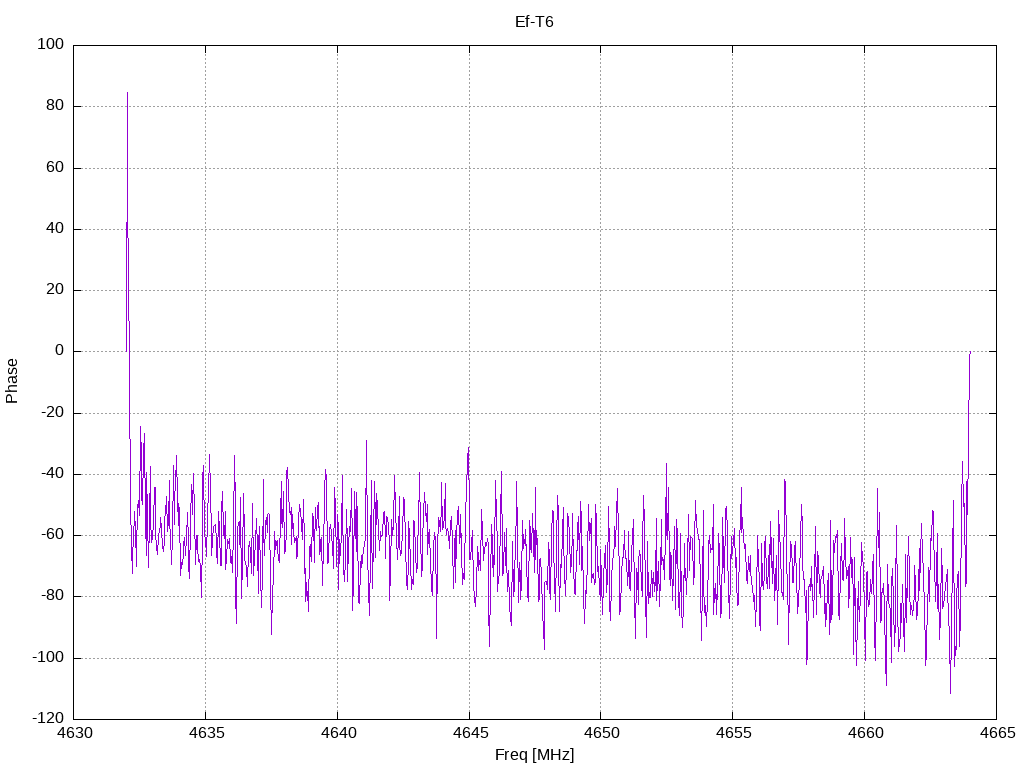Click the Phase y-axis label

(12, 381)
